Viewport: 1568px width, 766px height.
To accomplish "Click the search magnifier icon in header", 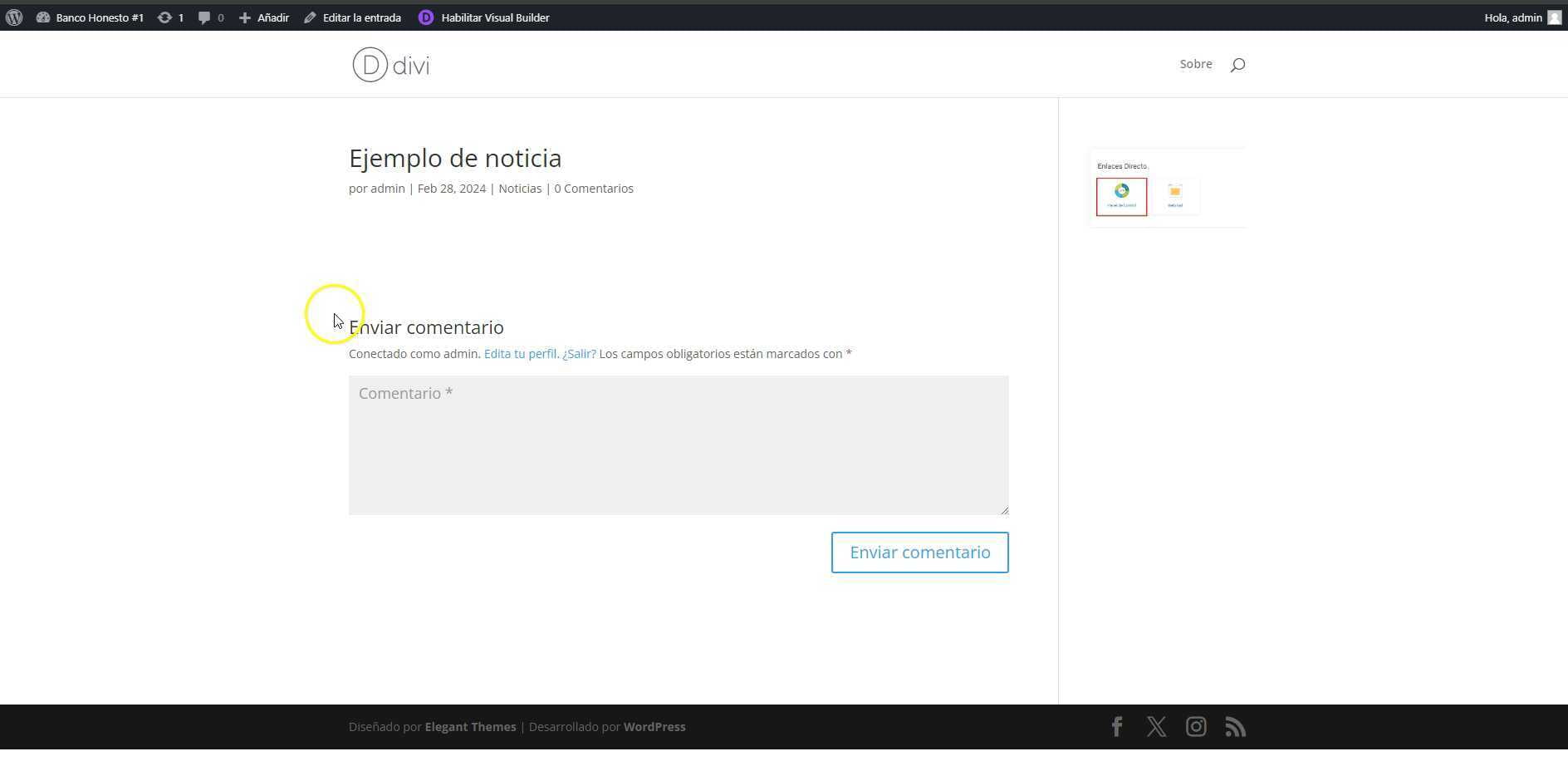I will (x=1237, y=65).
